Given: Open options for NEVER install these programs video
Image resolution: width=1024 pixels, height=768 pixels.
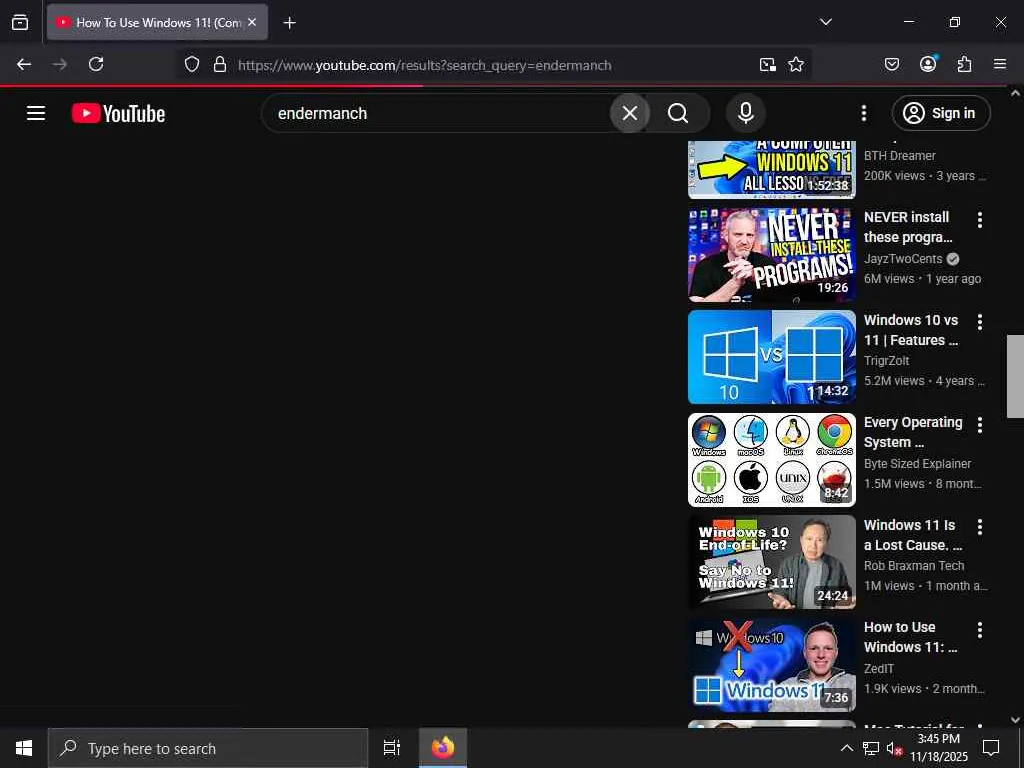Looking at the screenshot, I should tap(980, 219).
